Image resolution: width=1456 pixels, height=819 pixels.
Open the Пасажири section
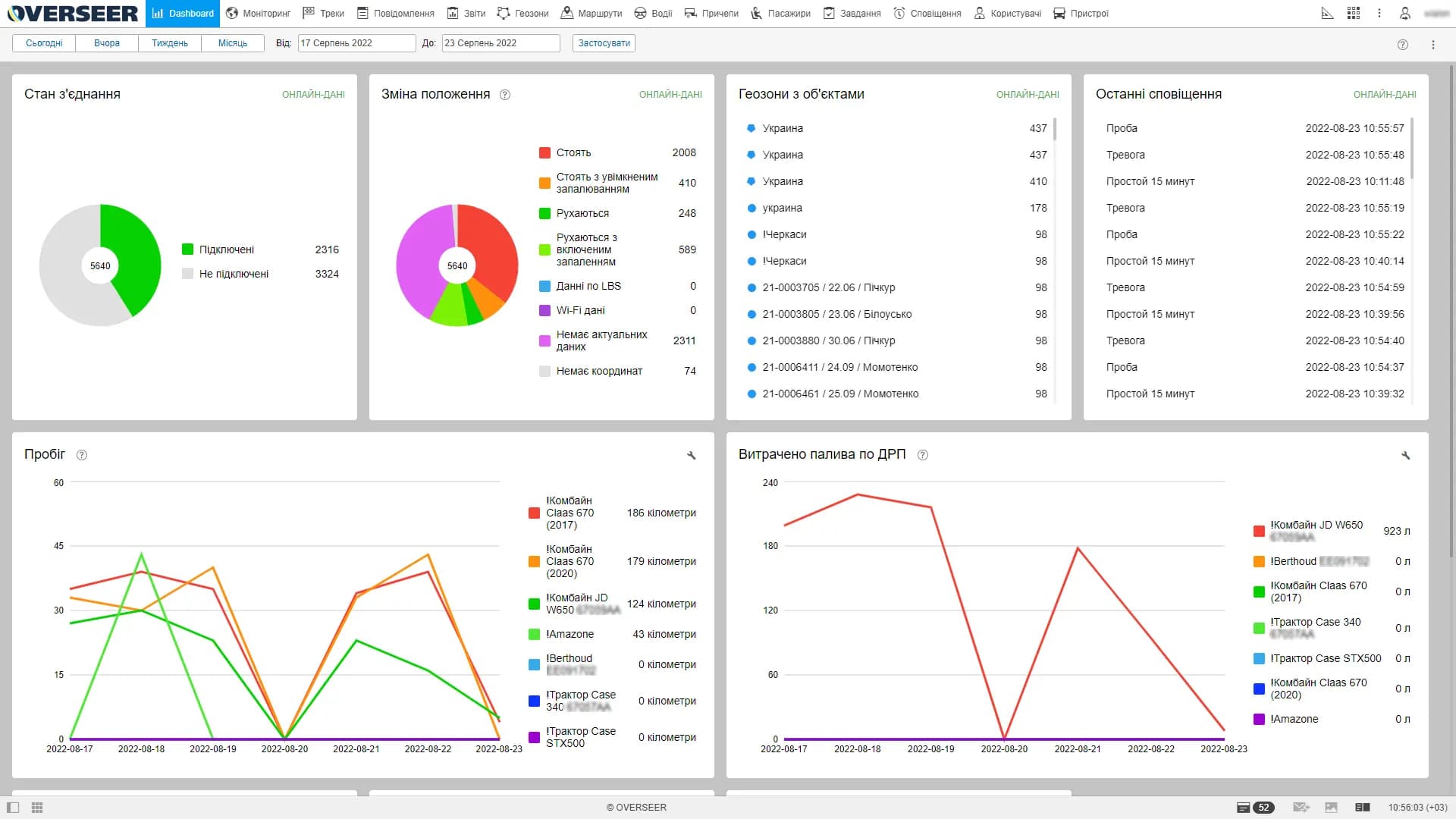point(780,14)
